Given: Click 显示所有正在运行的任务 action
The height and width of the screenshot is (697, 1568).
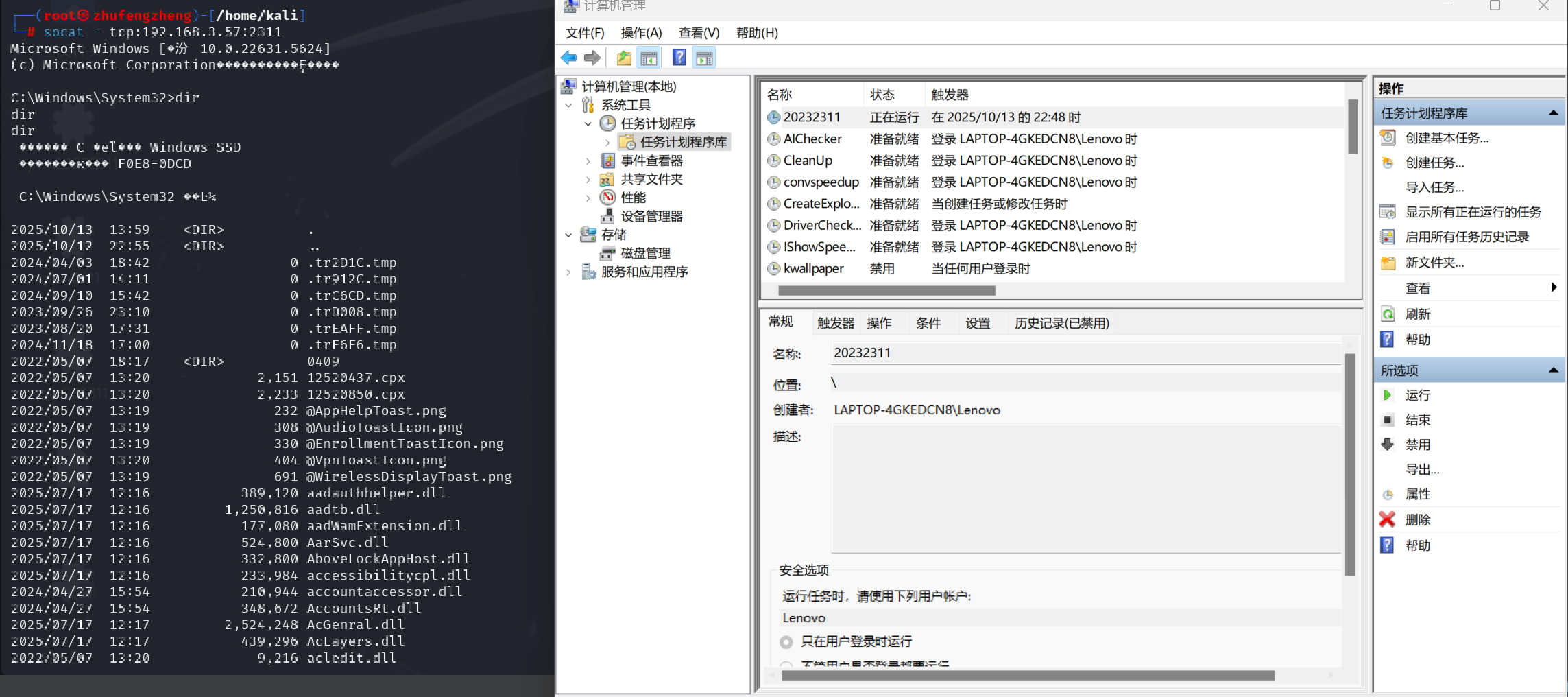Looking at the screenshot, I should (x=1473, y=212).
